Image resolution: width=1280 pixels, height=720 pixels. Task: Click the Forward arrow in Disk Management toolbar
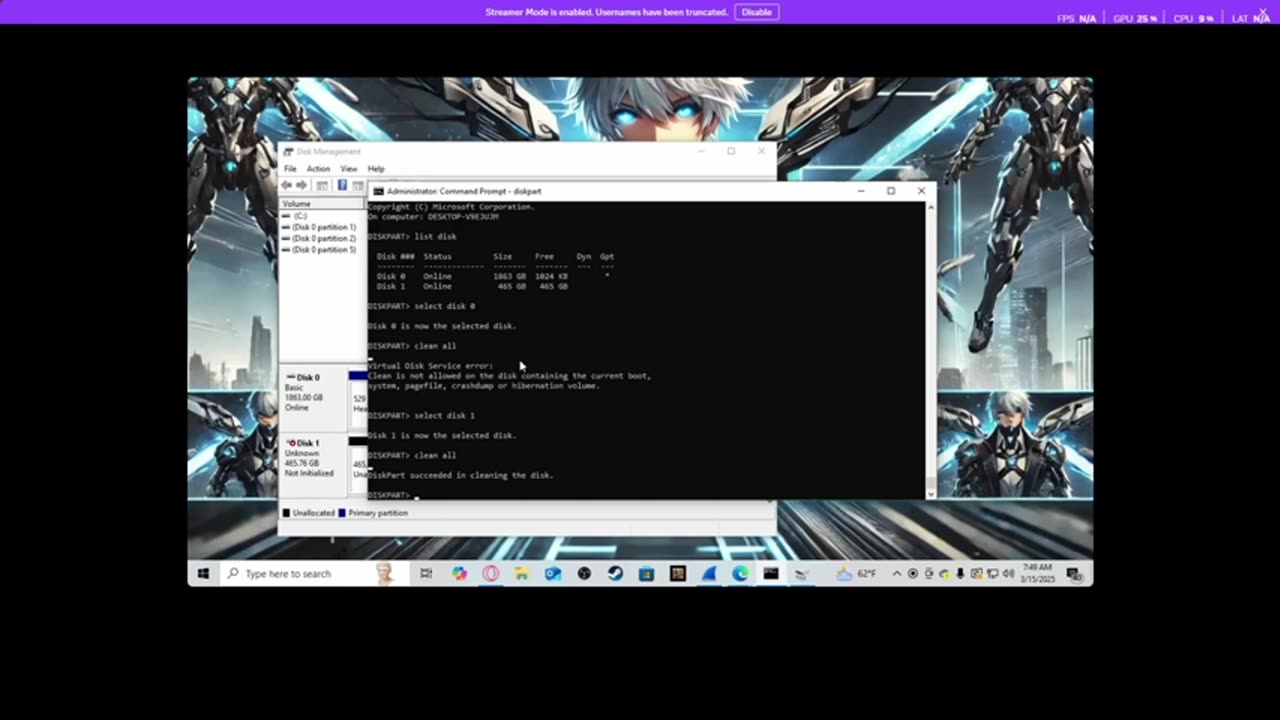coord(302,185)
